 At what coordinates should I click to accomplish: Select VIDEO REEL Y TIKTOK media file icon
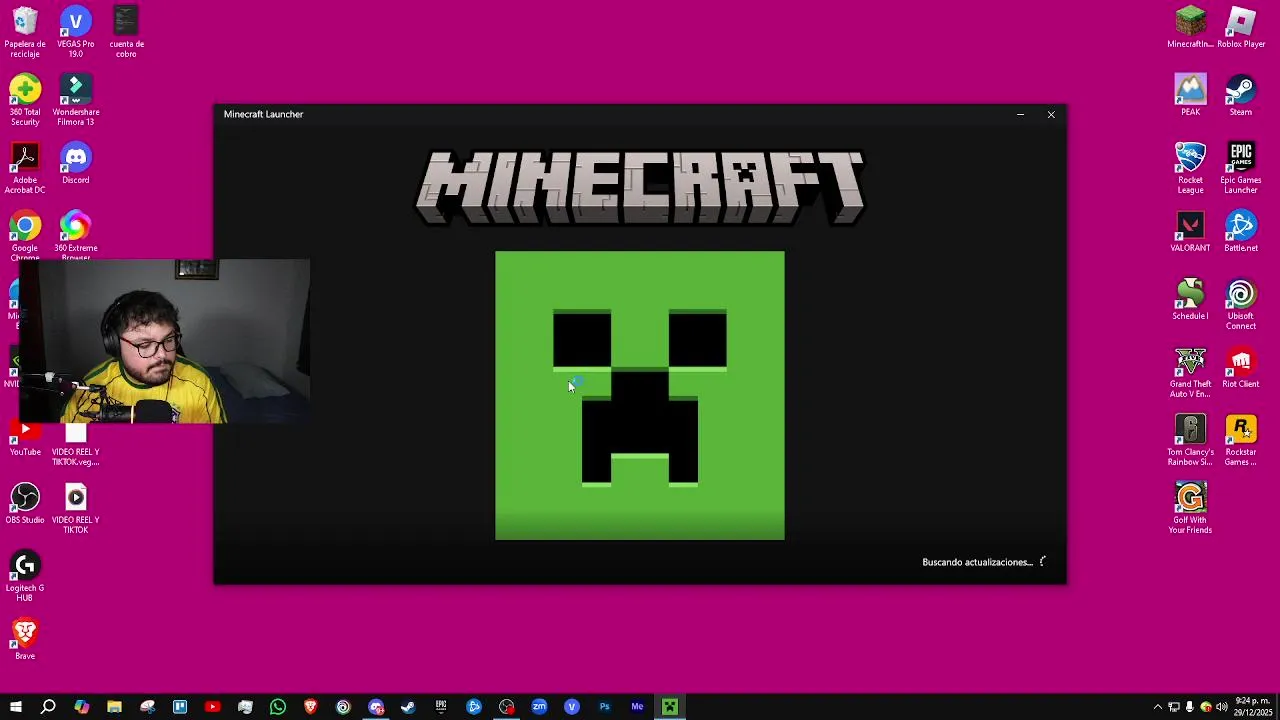(76, 508)
